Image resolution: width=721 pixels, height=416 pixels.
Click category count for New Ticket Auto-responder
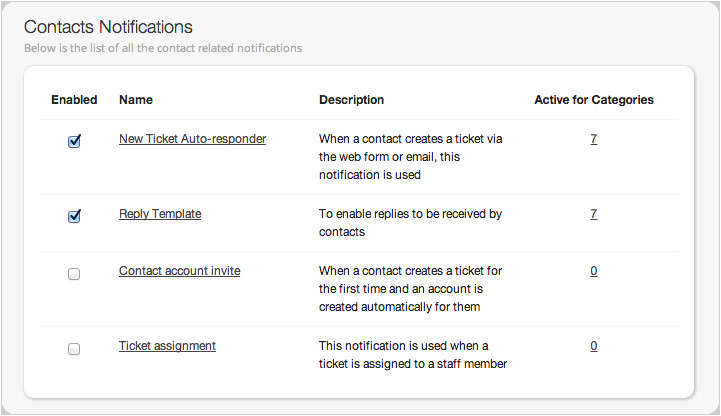(x=594, y=139)
